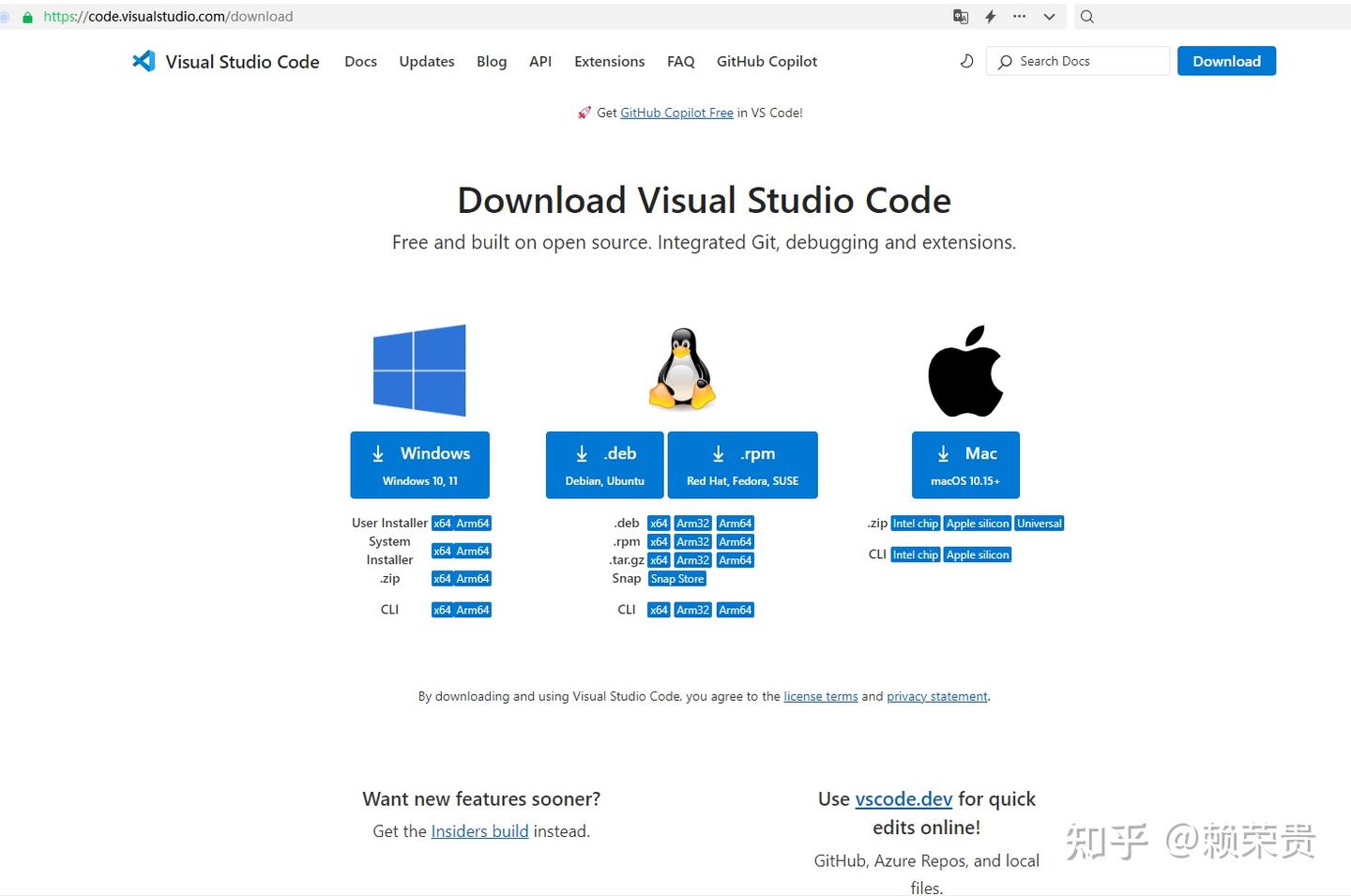Toggle the dark theme moon icon
1351x896 pixels.
pyautogui.click(x=967, y=60)
